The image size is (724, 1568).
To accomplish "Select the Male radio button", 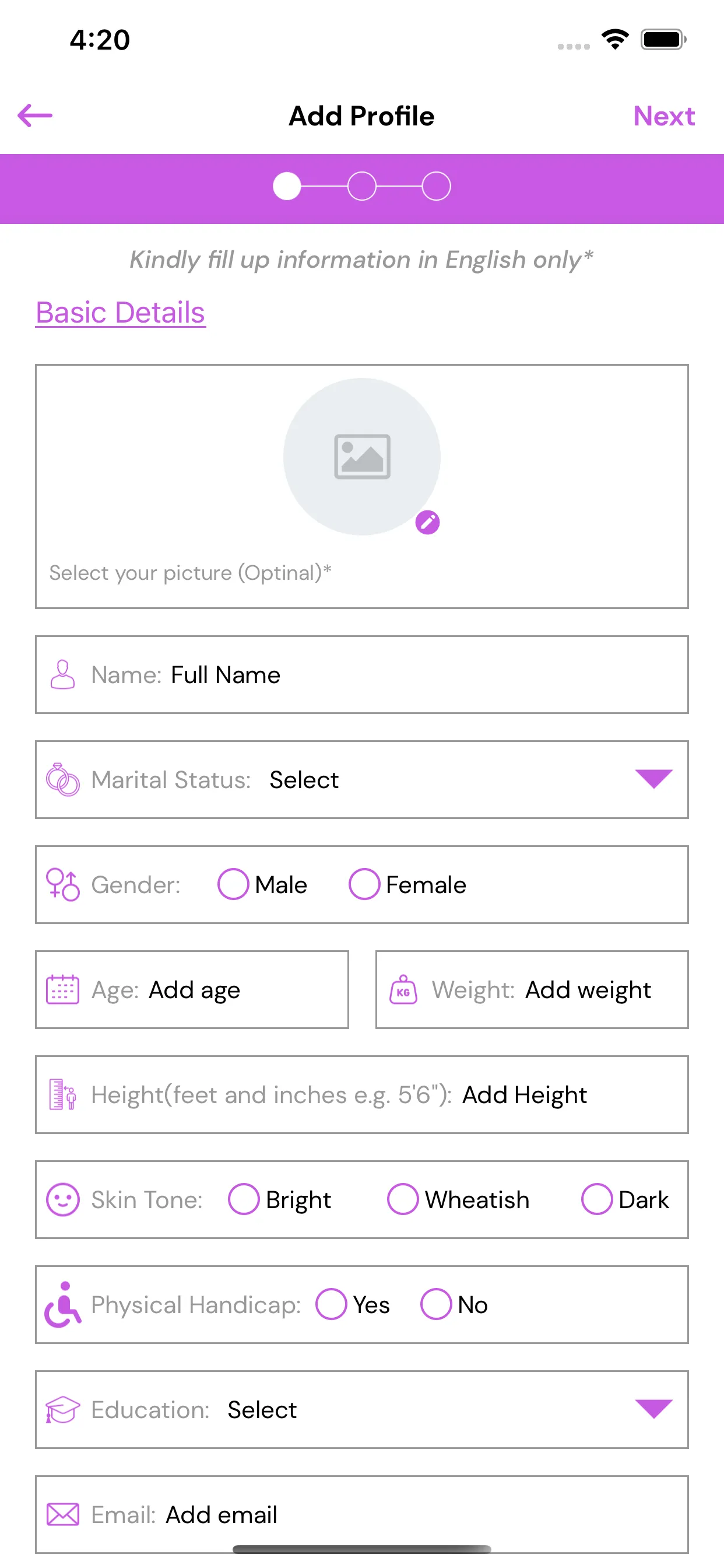I will click(x=233, y=884).
